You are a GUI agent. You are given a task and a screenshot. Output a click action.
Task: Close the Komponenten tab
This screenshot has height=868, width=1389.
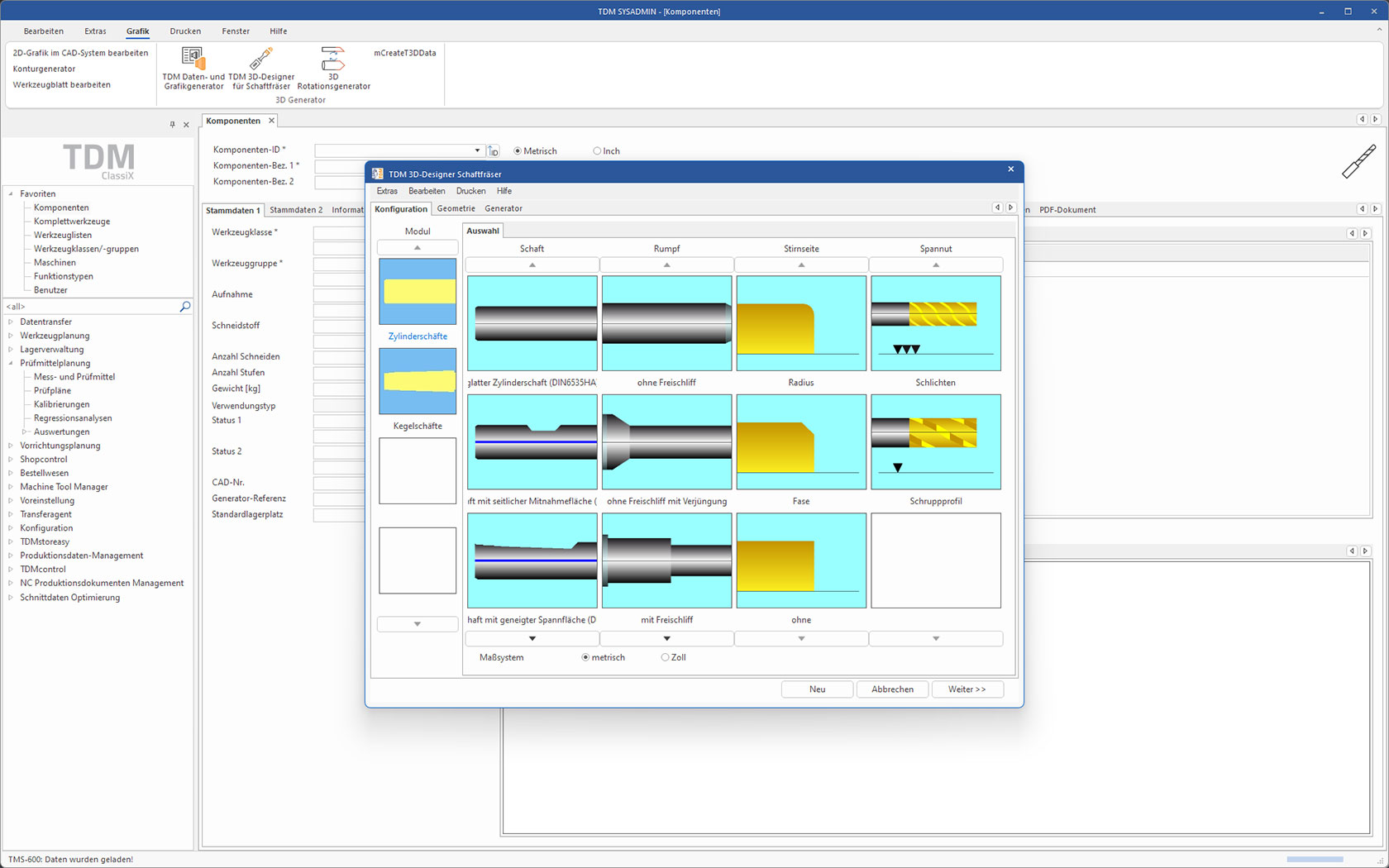pyautogui.click(x=271, y=121)
